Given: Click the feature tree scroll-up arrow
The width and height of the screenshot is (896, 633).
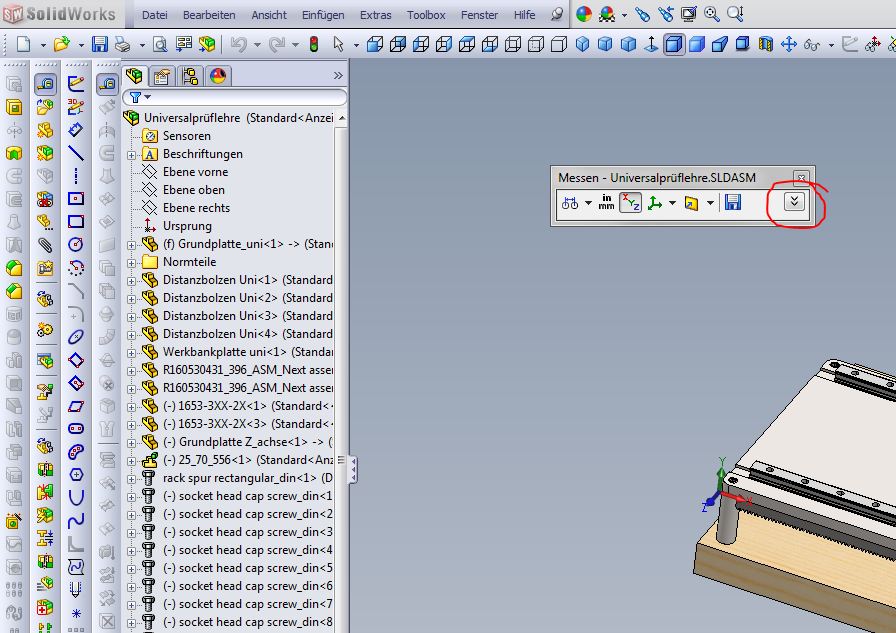Looking at the screenshot, I should (x=342, y=119).
